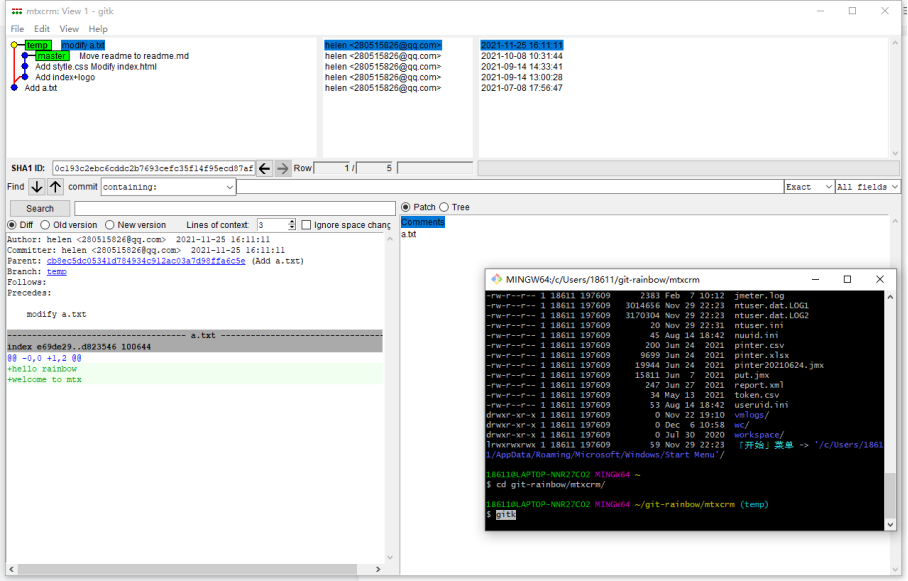Find previous commit with up arrow
Image resolution: width=908 pixels, height=581 pixels.
pos(55,187)
